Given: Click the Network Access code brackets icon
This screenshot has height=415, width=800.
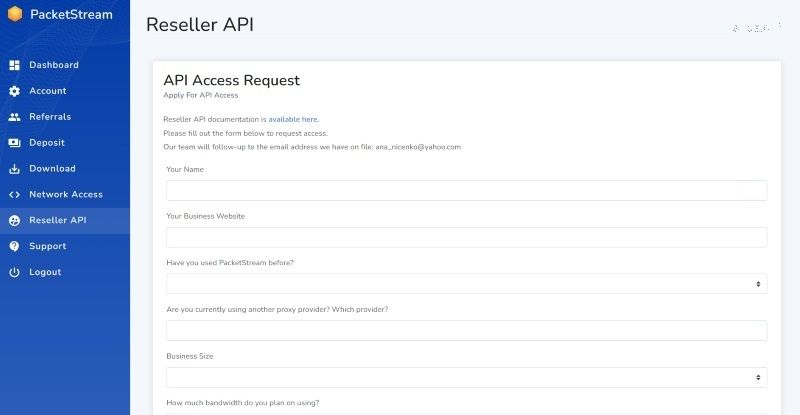Looking at the screenshot, I should (x=14, y=194).
